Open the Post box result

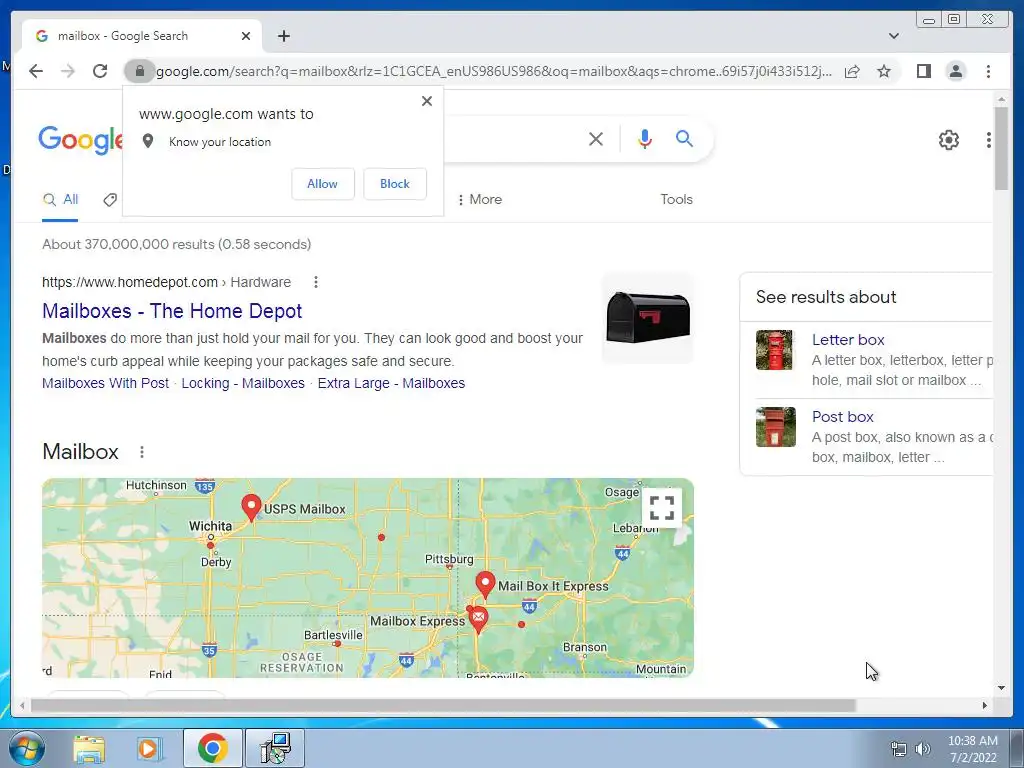(842, 417)
